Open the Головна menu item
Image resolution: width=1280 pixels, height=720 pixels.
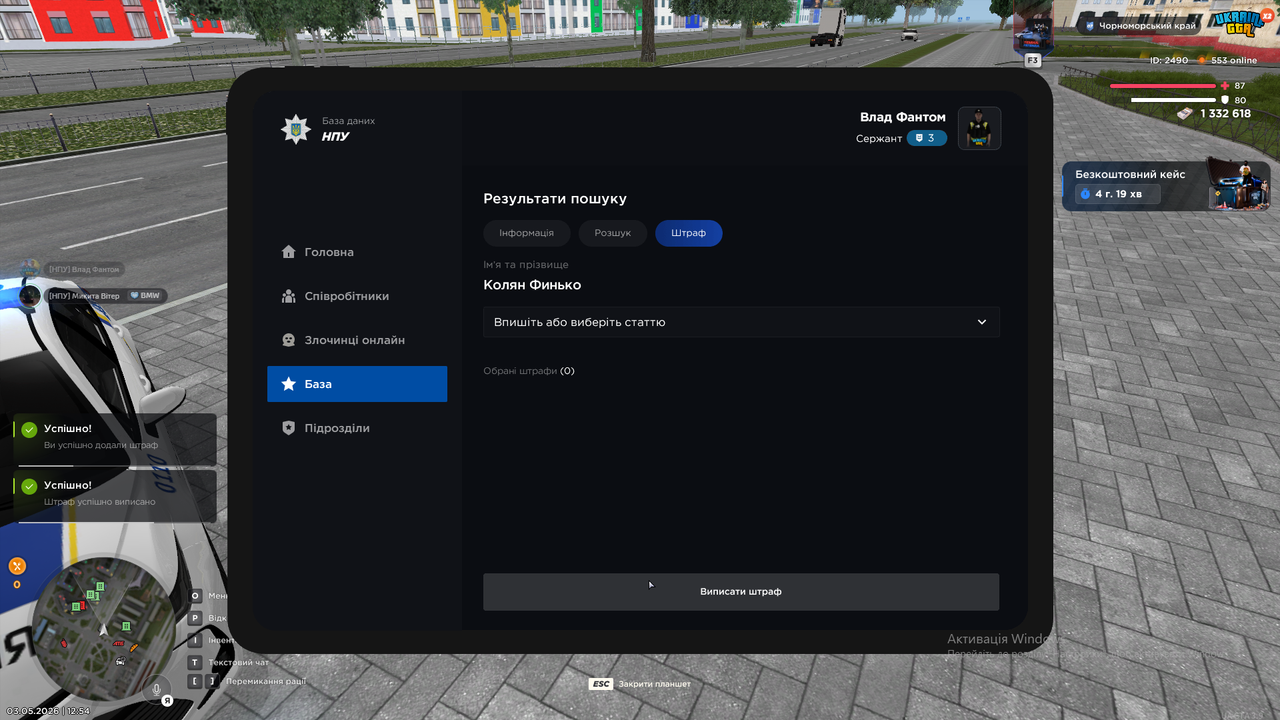(x=357, y=252)
